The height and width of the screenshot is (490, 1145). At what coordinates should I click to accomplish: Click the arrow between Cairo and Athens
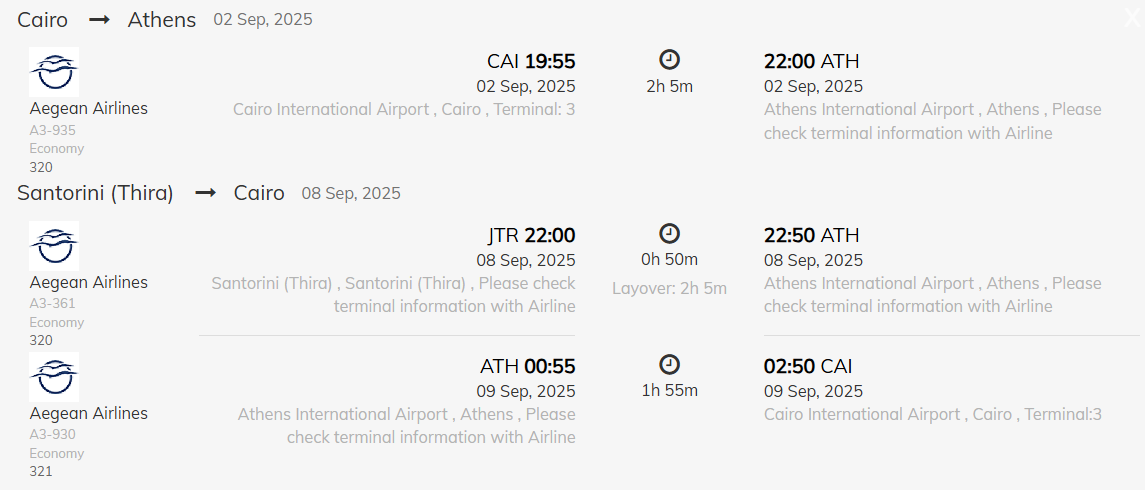98,20
